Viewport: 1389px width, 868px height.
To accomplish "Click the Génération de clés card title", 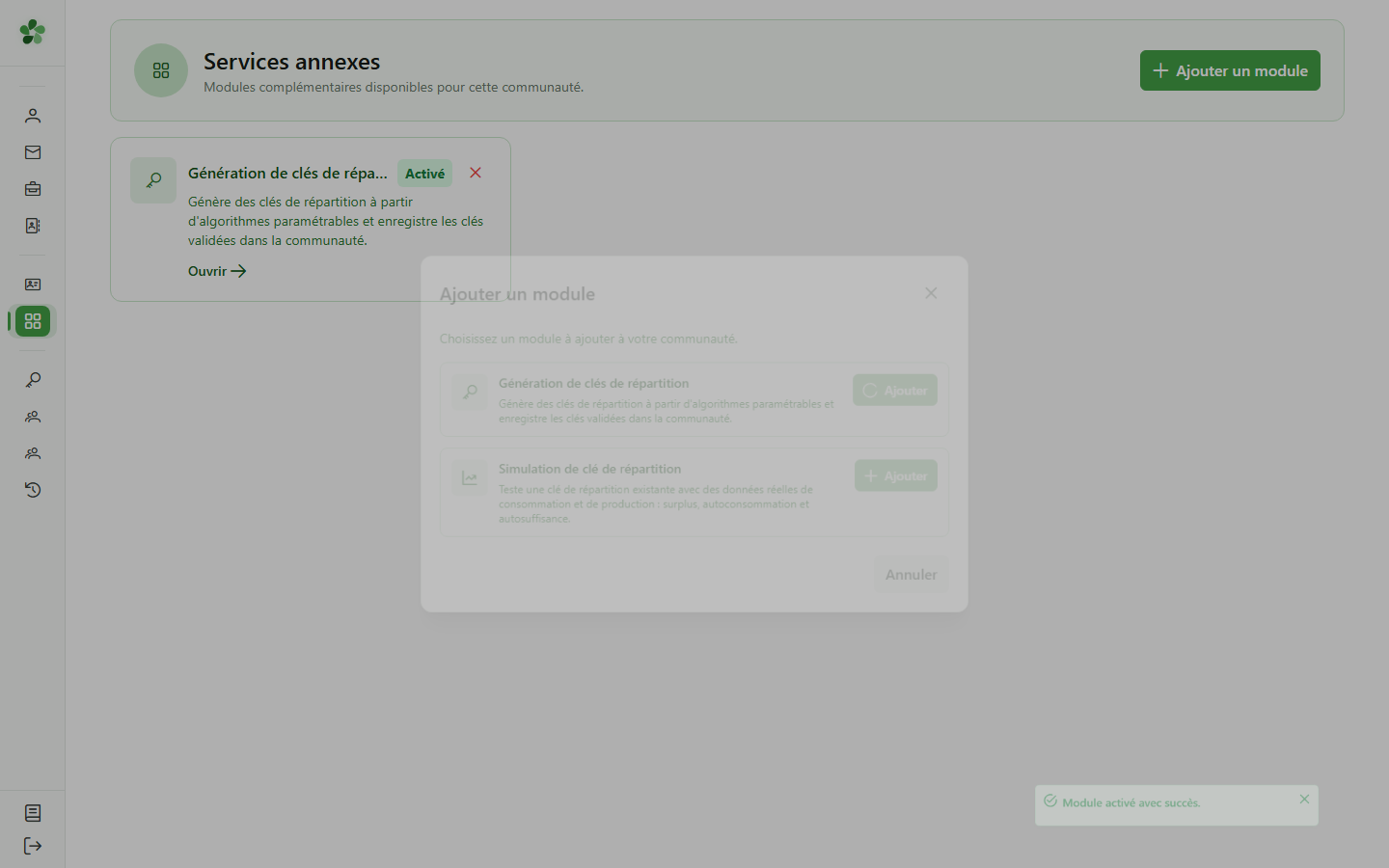I will pyautogui.click(x=287, y=173).
